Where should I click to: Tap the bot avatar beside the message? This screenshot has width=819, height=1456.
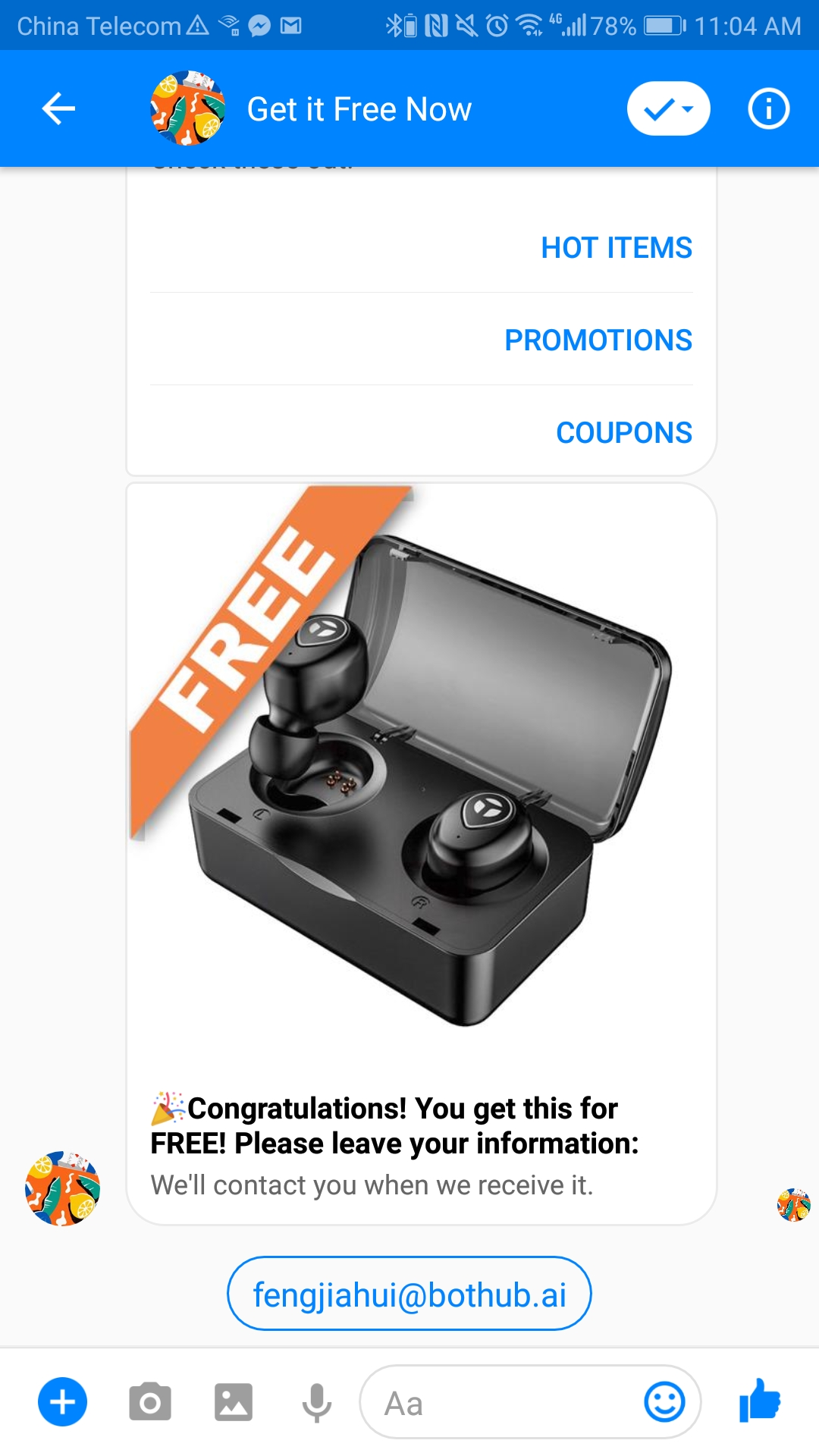(x=63, y=1188)
